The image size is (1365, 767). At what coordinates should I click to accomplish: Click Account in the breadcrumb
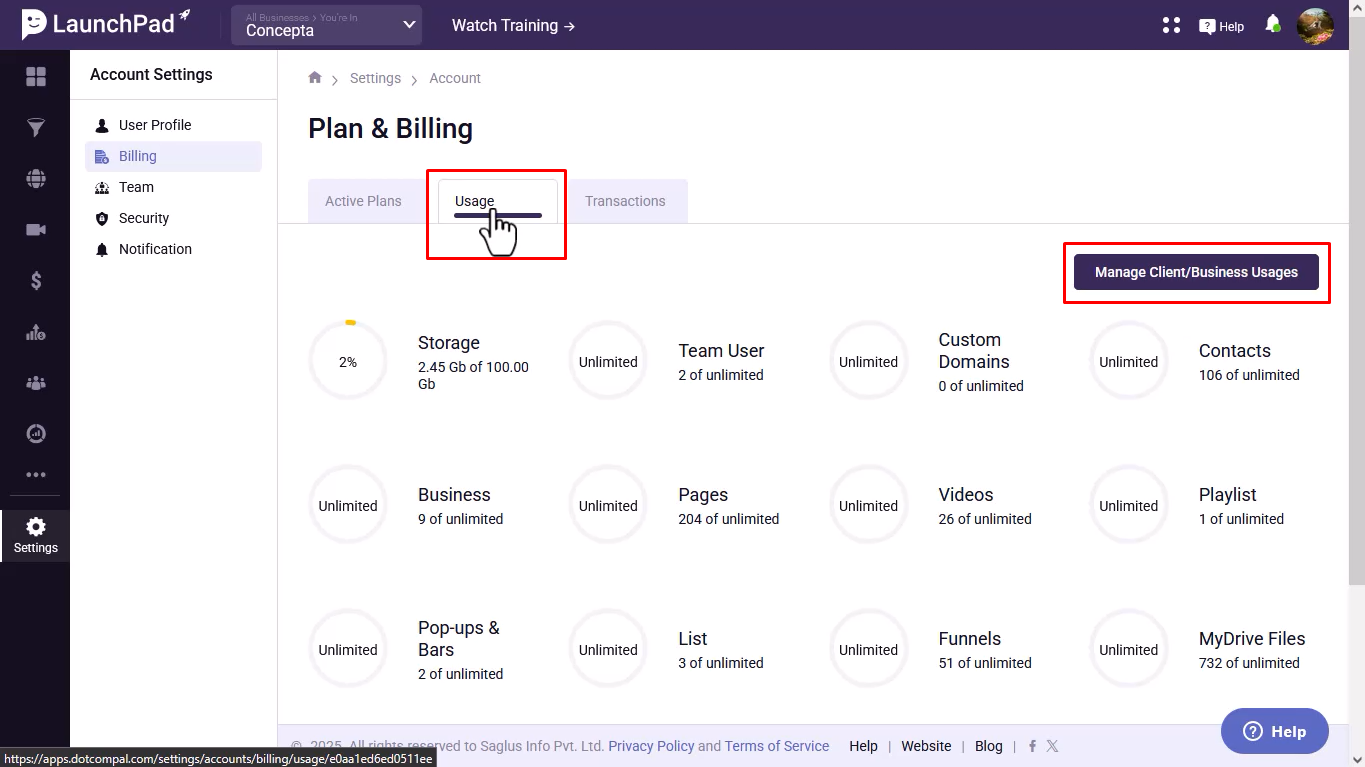click(455, 78)
